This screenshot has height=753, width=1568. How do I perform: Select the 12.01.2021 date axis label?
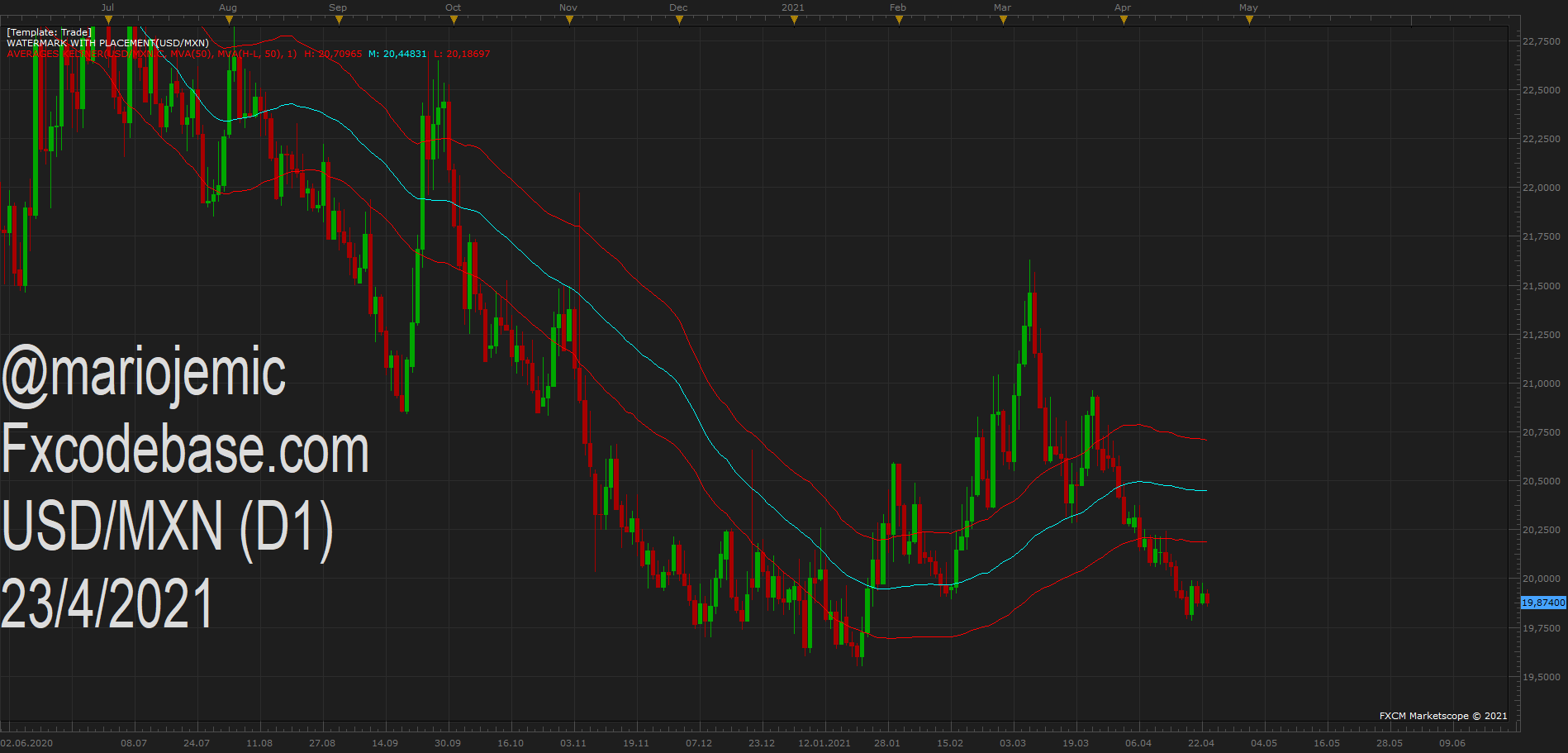824,743
